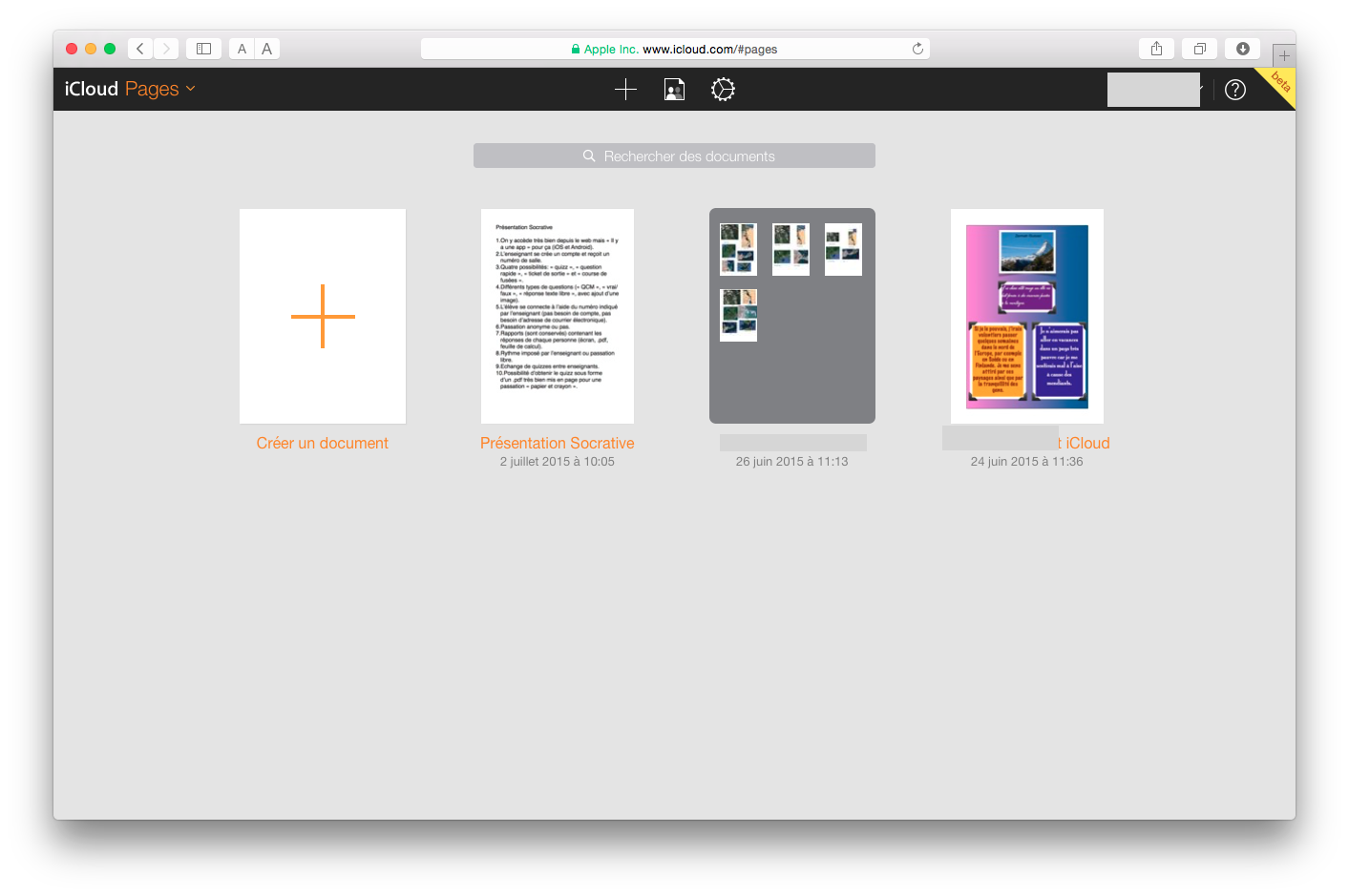Select the gray photo pages document thumbnail
This screenshot has height=896, width=1349.
coord(791,316)
